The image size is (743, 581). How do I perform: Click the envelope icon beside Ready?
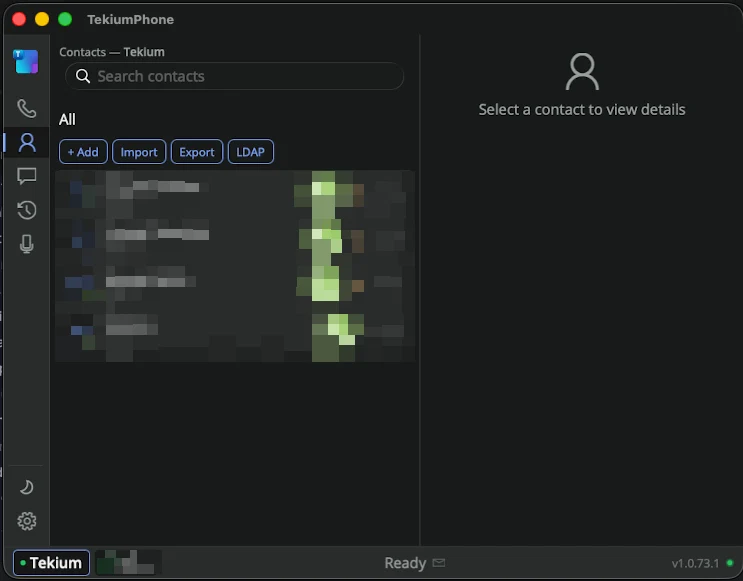(439, 563)
